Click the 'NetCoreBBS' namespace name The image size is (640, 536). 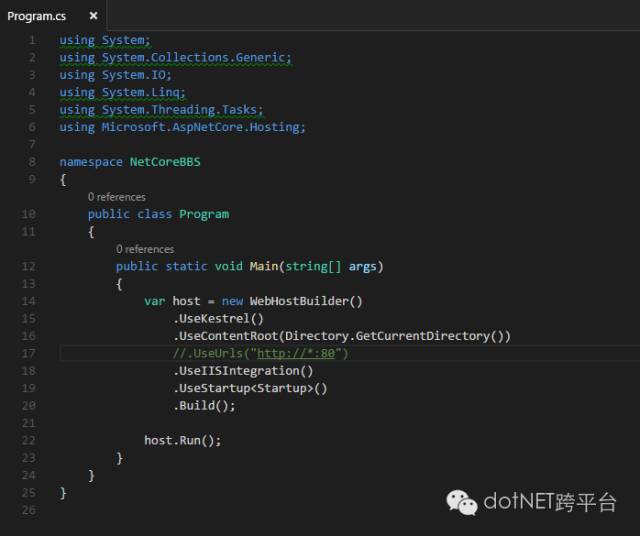coord(165,162)
